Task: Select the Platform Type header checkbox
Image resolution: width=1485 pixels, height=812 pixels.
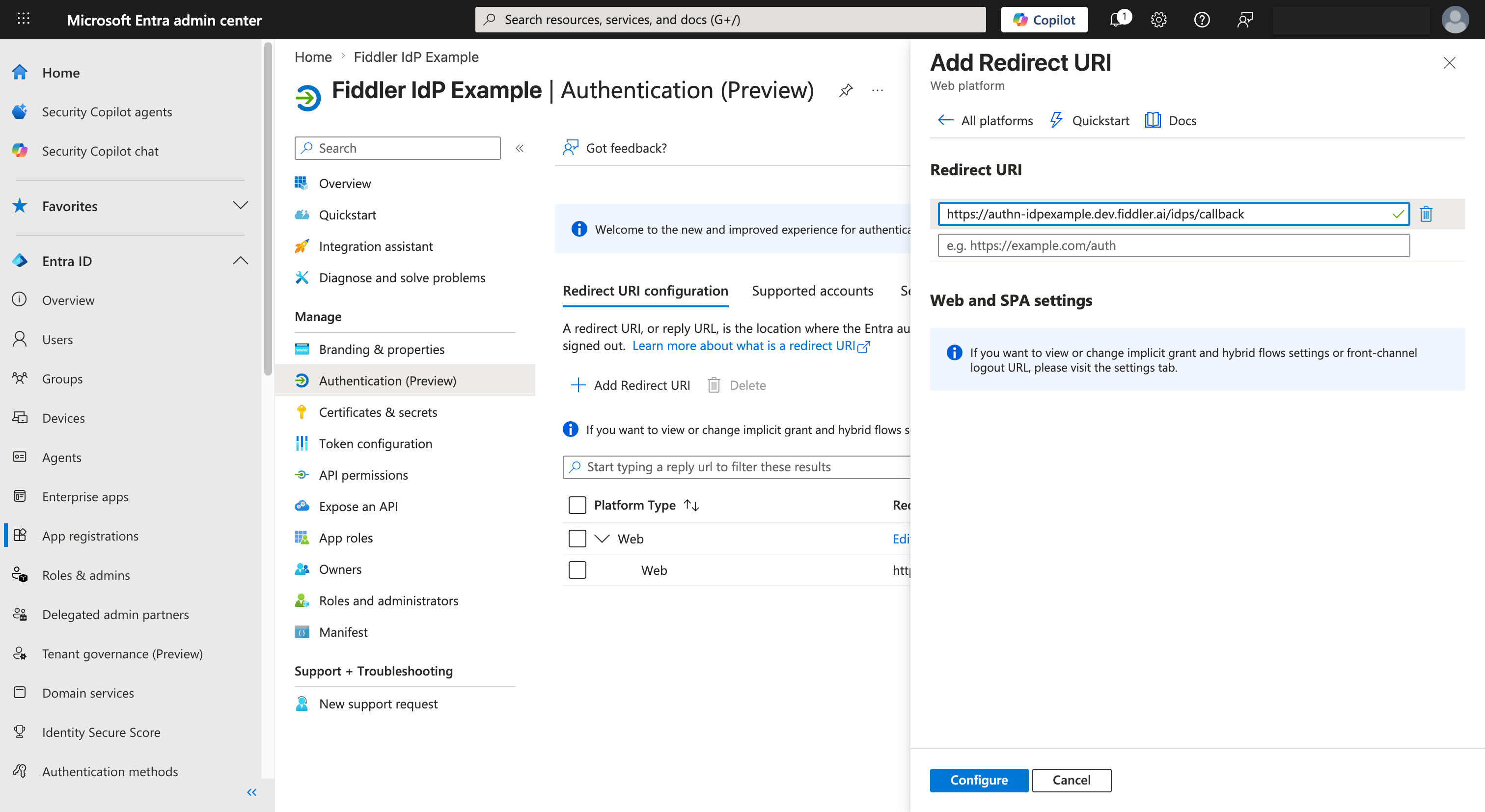Action: tap(577, 505)
